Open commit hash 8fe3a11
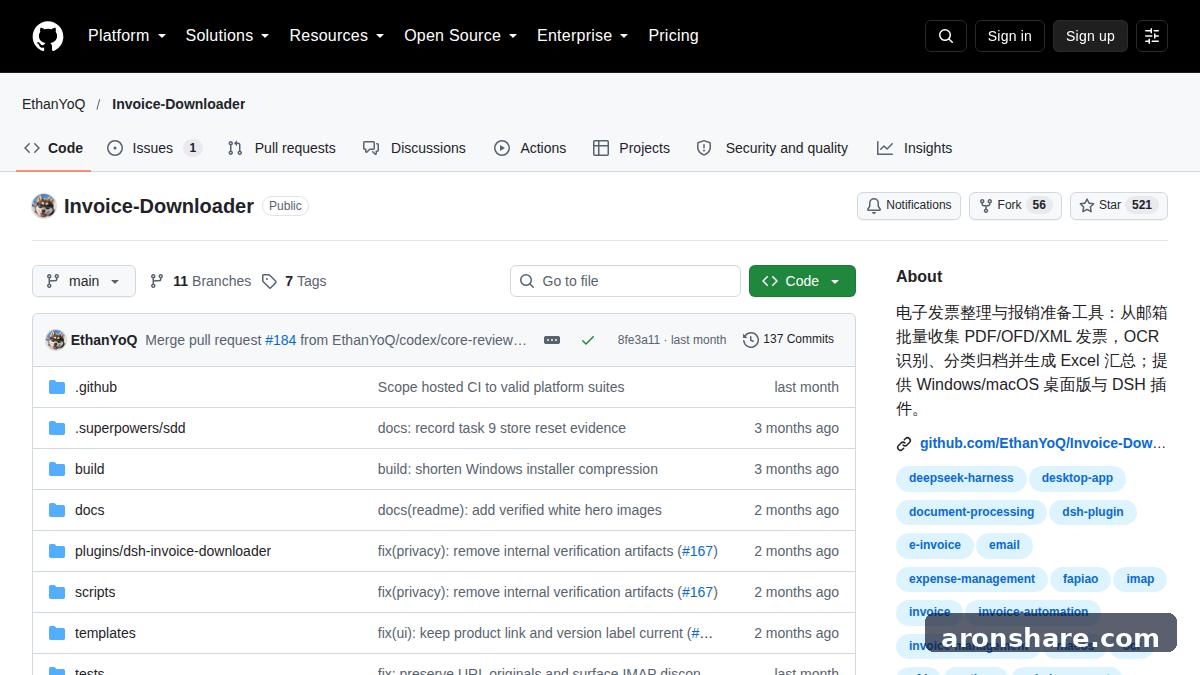This screenshot has height=675, width=1200. click(x=639, y=340)
